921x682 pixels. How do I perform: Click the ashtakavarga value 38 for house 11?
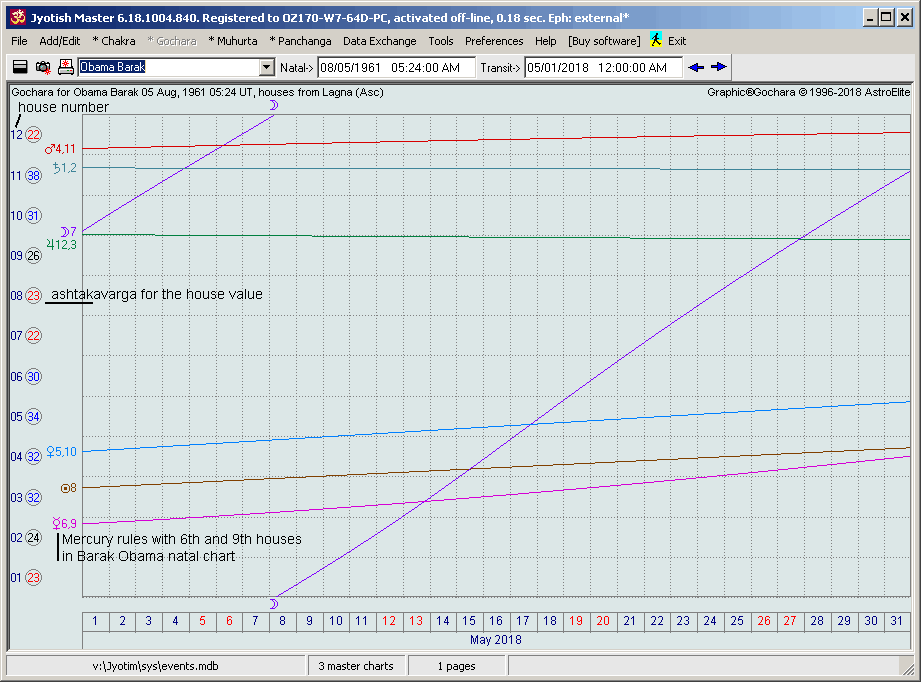(33, 175)
